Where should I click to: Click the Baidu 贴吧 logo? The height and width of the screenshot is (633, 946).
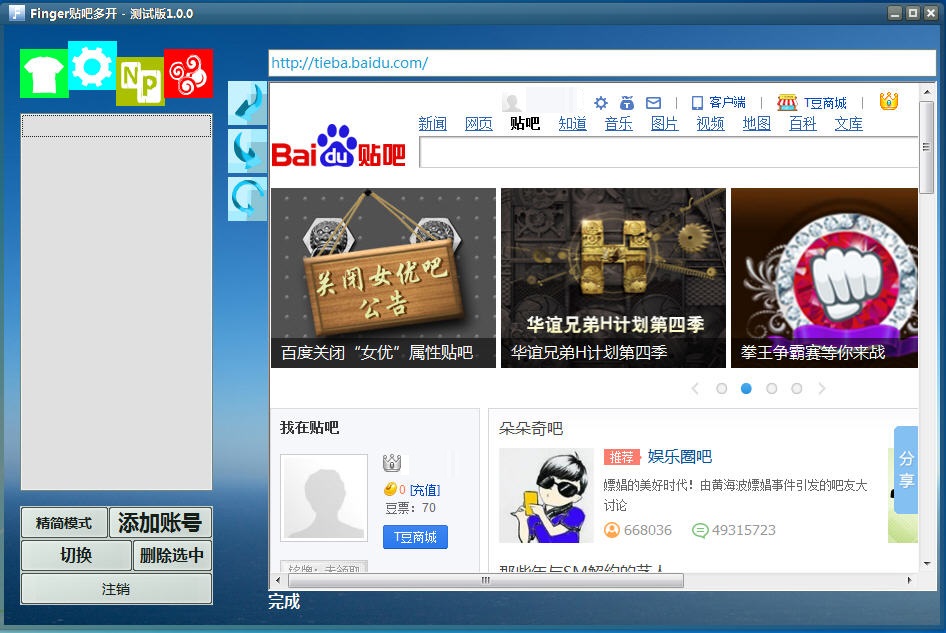coord(338,147)
